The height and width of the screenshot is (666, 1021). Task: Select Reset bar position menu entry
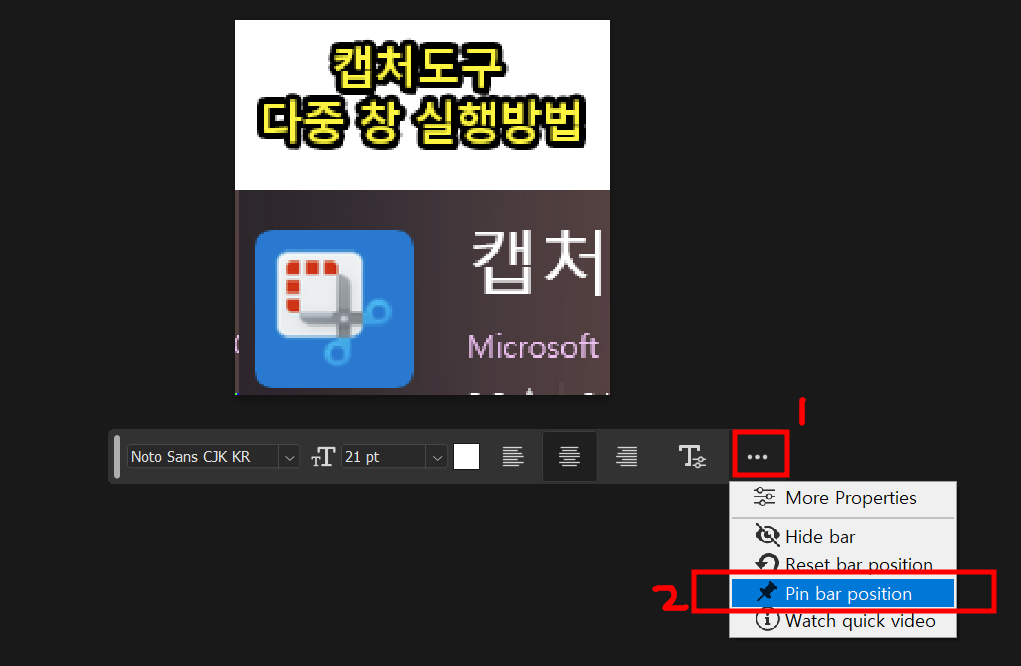843,564
